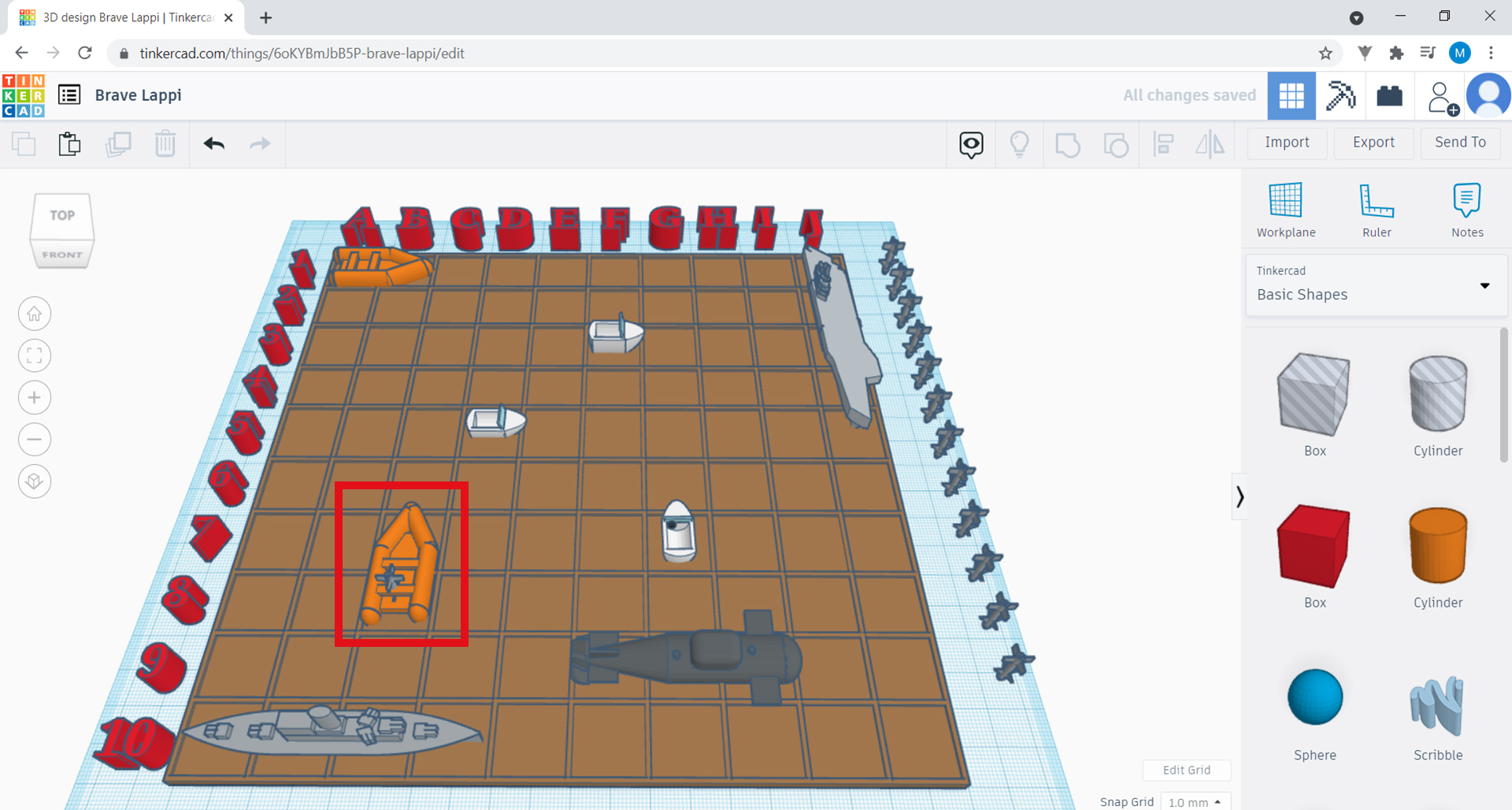The image size is (1512, 810).
Task: Click the shapes panel scrollbar
Action: (1504, 394)
